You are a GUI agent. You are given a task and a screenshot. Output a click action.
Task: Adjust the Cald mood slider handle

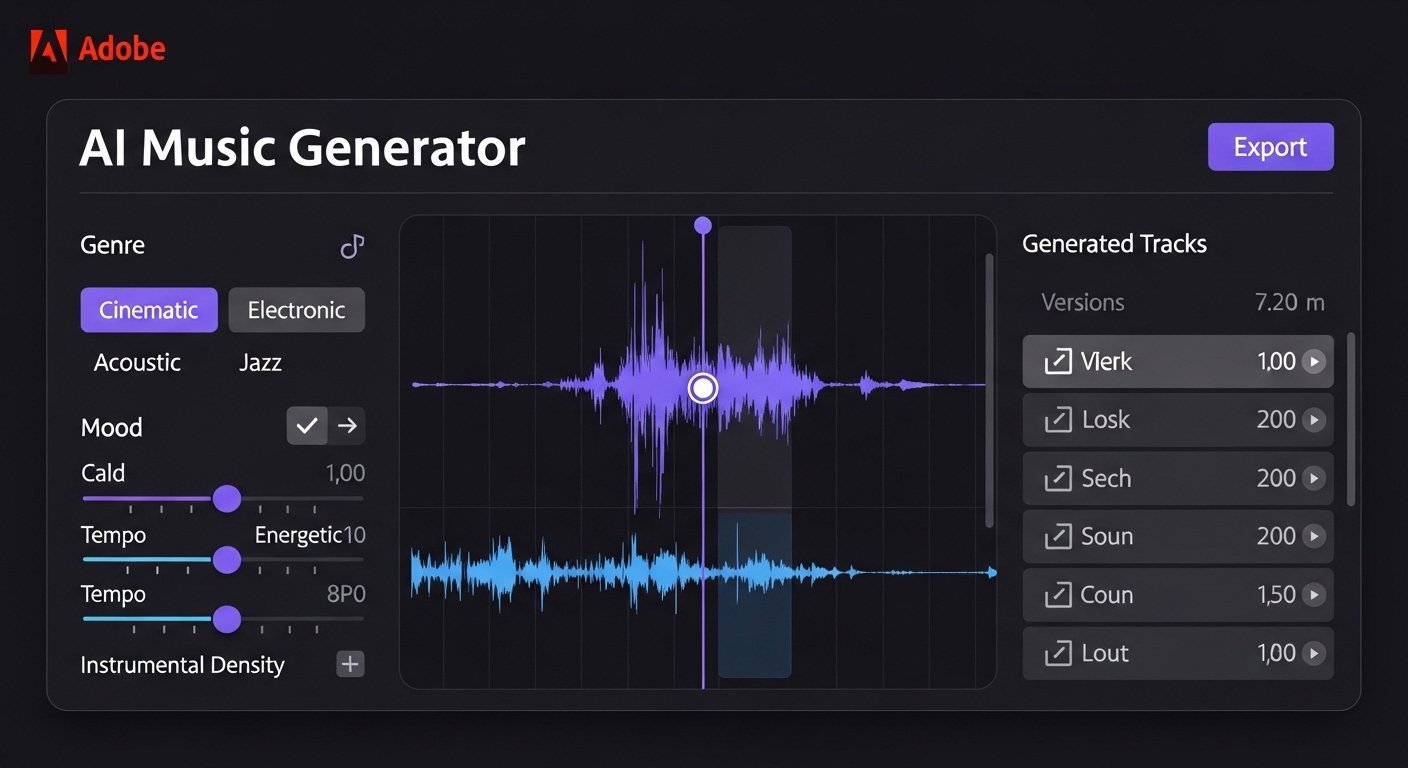[x=227, y=498]
